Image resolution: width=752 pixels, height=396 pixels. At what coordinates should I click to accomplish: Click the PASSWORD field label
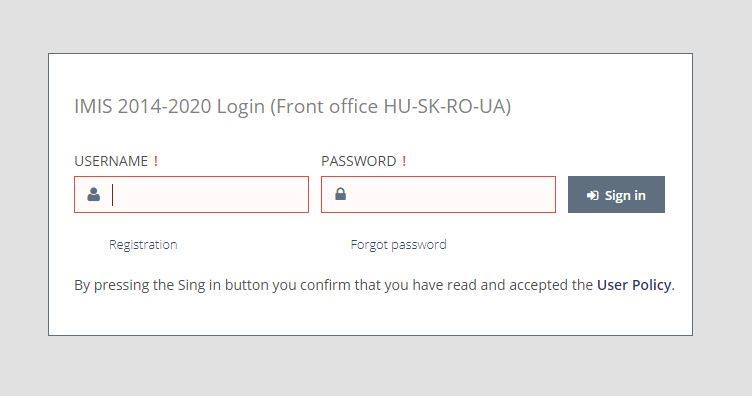359,161
